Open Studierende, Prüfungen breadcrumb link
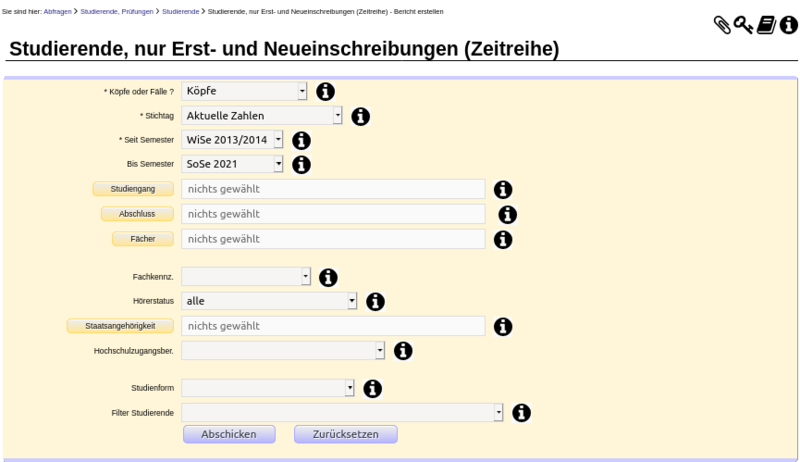The width and height of the screenshot is (800, 462). click(117, 12)
